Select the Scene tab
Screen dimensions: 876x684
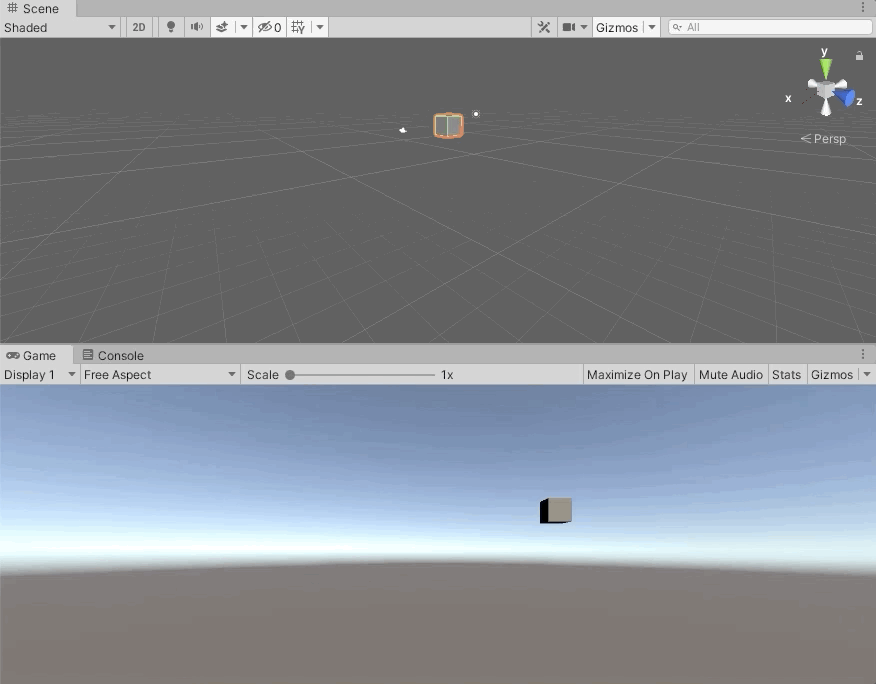(x=37, y=8)
